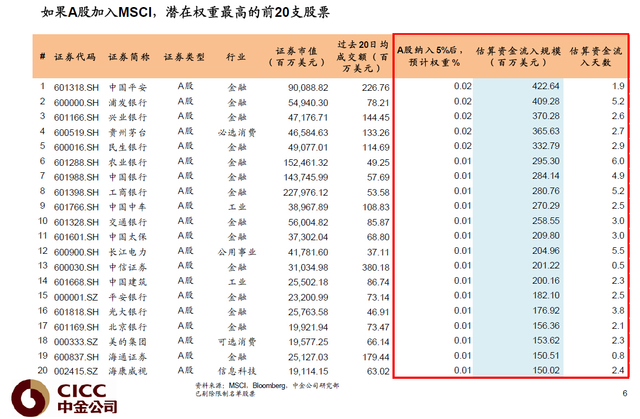Click market value 90,088.82
This screenshot has height=419, width=640.
(x=308, y=88)
